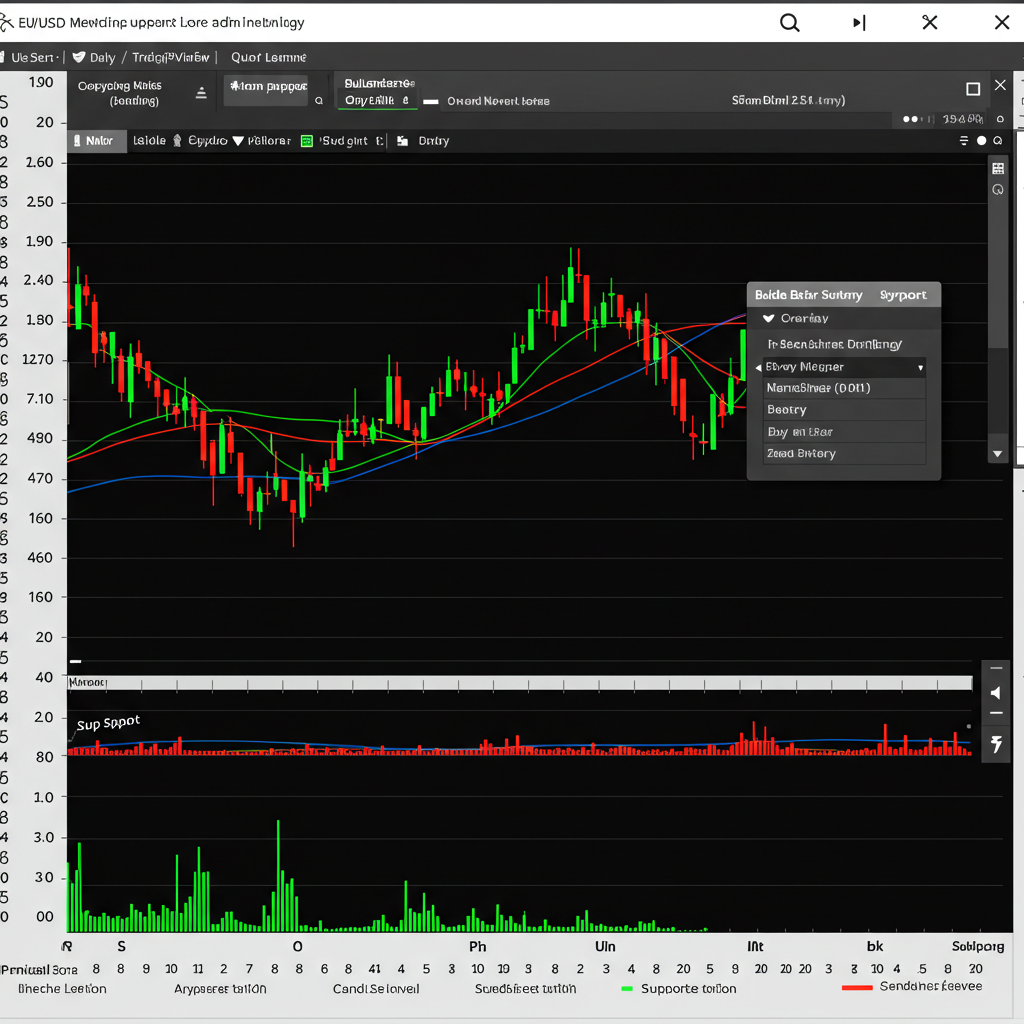Open the Oryenlle dropdown under Sullamdeznee

(377, 100)
